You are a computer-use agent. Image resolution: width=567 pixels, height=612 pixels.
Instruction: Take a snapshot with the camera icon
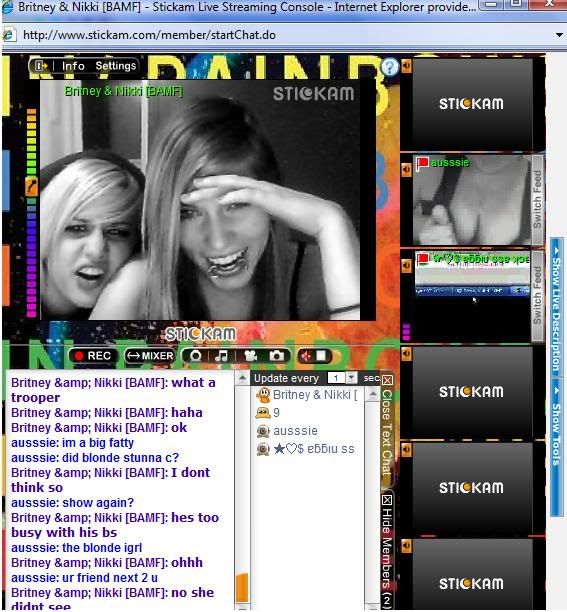point(277,356)
